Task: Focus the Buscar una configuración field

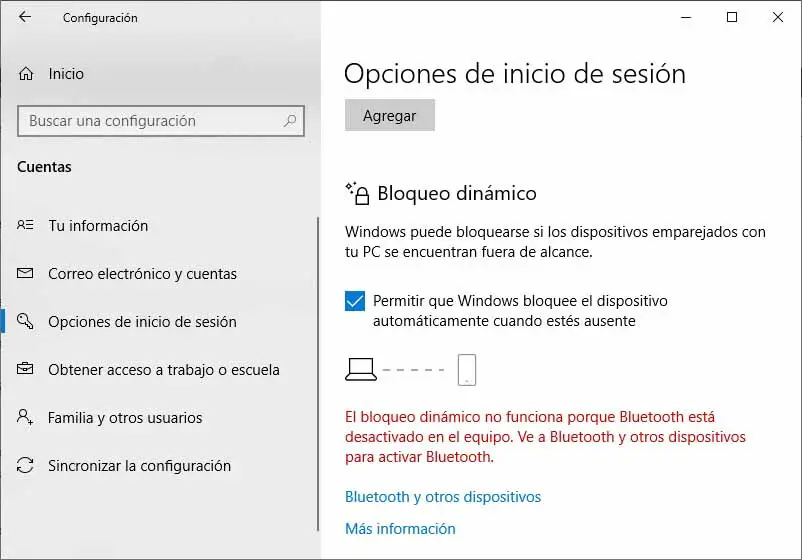Action: [150, 121]
